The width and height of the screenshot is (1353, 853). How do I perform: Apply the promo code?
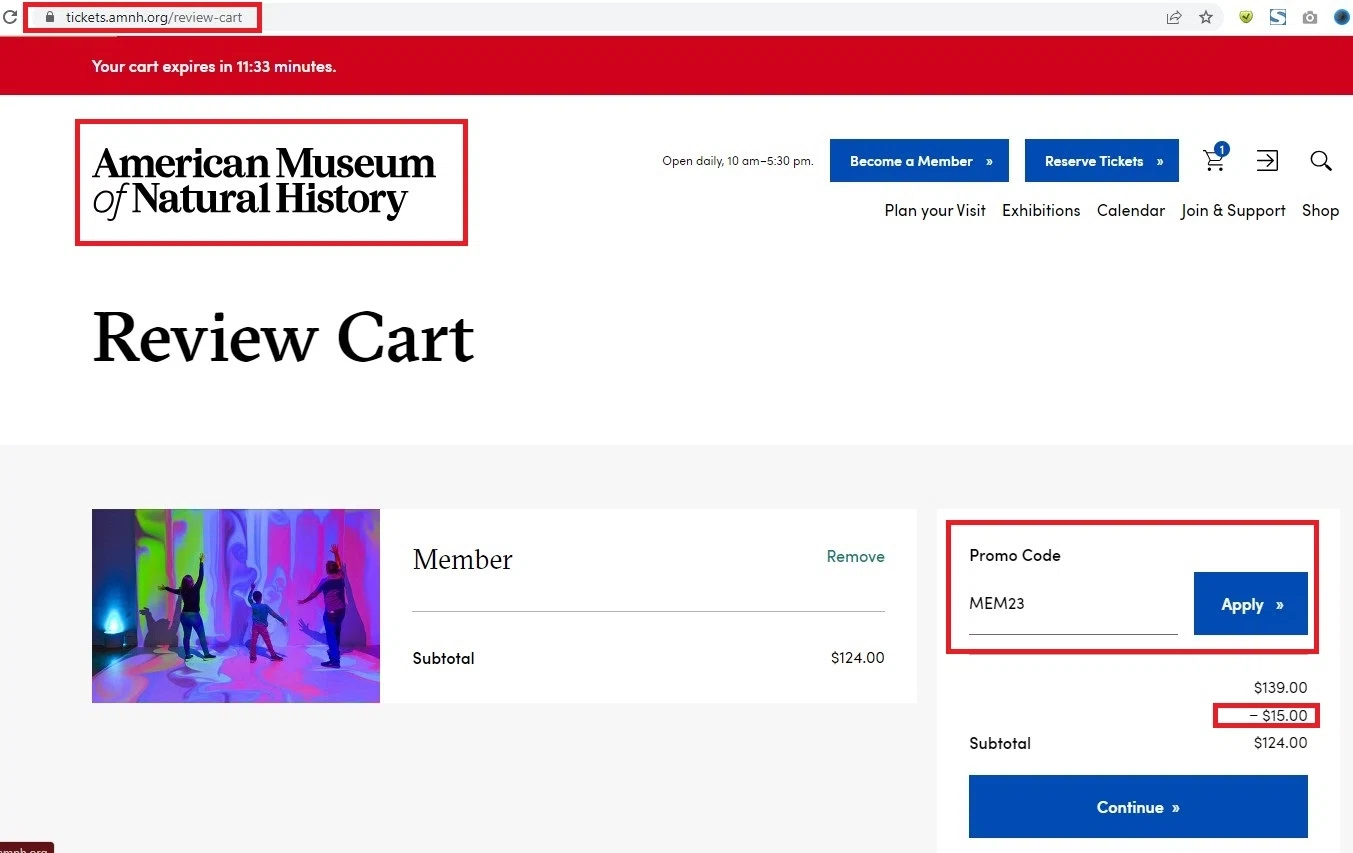click(1251, 604)
